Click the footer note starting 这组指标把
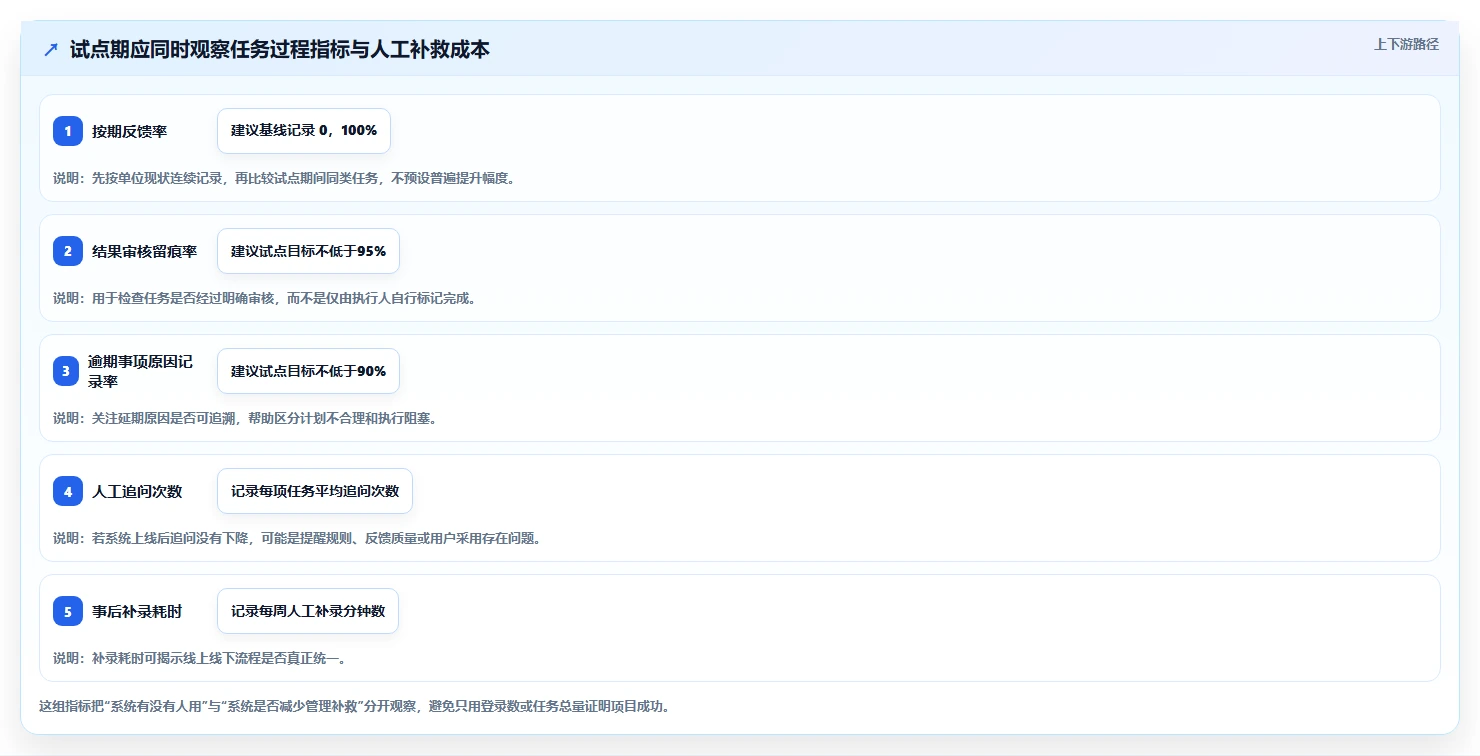 [x=354, y=706]
